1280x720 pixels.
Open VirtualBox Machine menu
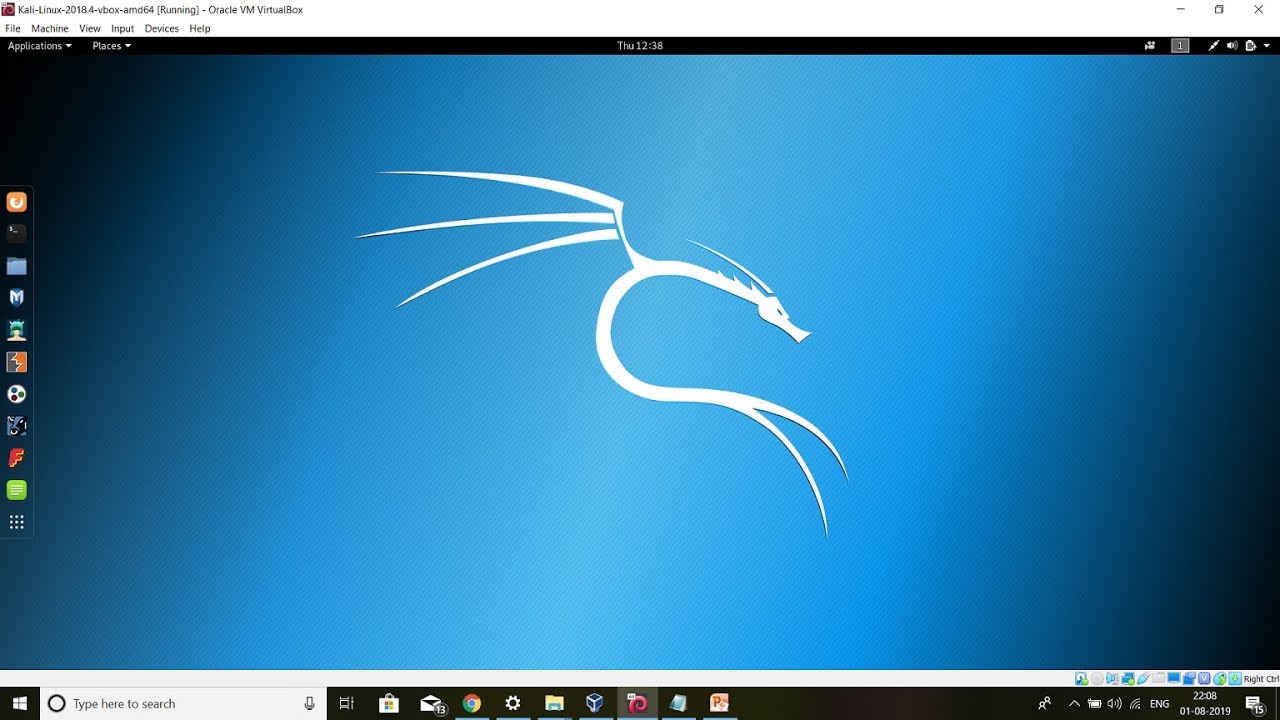coord(50,29)
